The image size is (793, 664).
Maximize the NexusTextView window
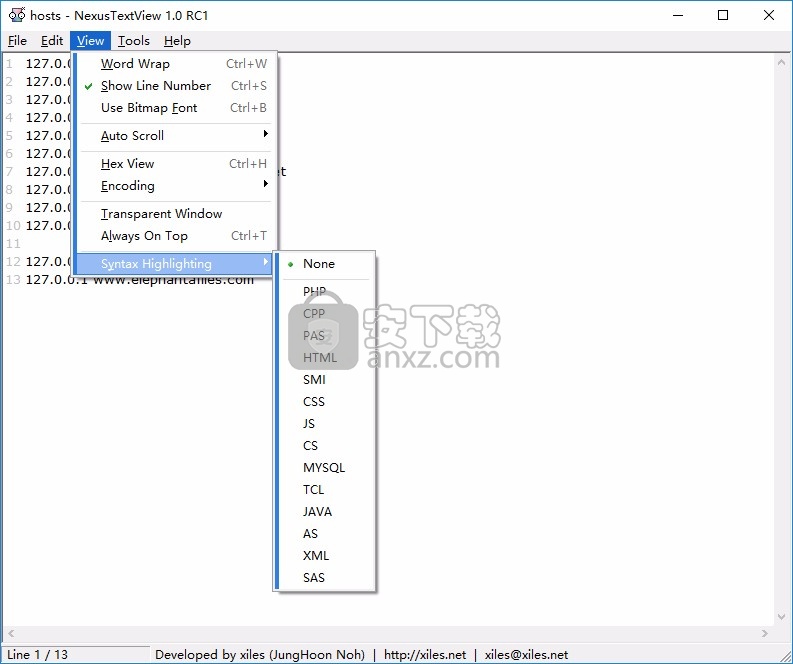[723, 15]
